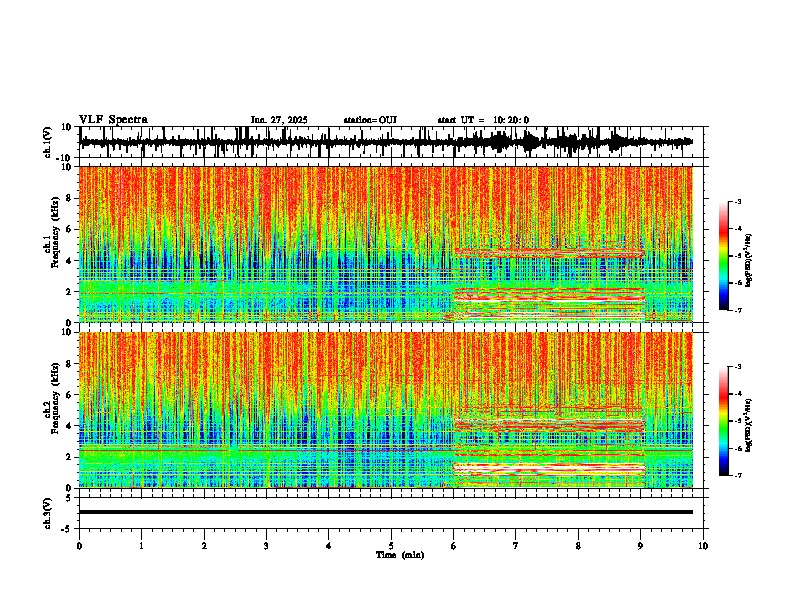Click the "station=OUI" header label

(370, 120)
